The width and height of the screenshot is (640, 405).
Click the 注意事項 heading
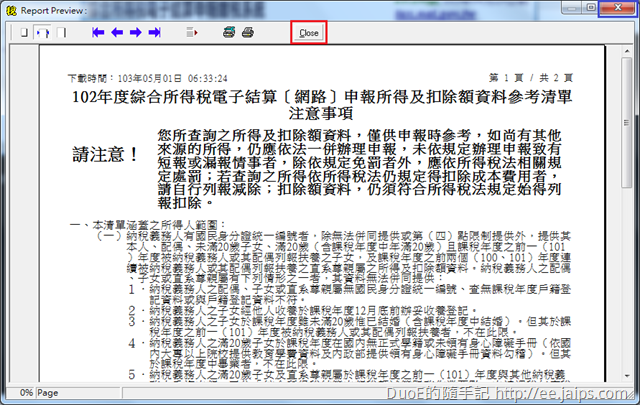click(x=320, y=113)
